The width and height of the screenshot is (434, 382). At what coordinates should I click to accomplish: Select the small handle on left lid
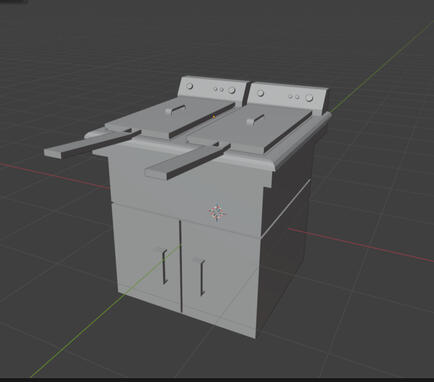(x=175, y=109)
